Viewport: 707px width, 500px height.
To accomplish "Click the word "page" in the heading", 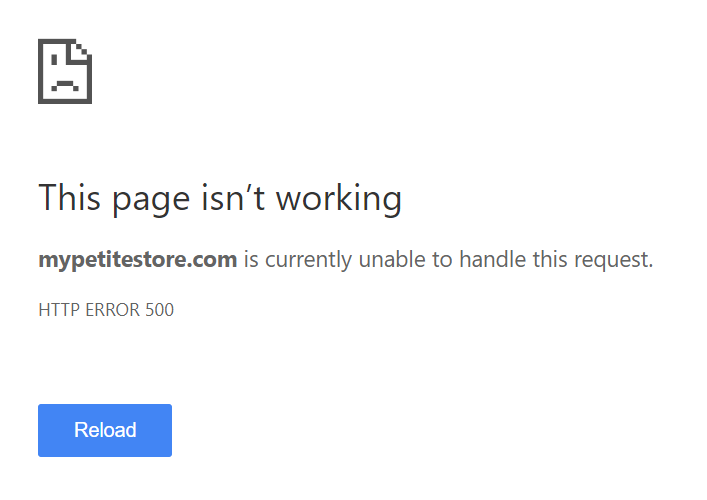I will click(x=151, y=201).
